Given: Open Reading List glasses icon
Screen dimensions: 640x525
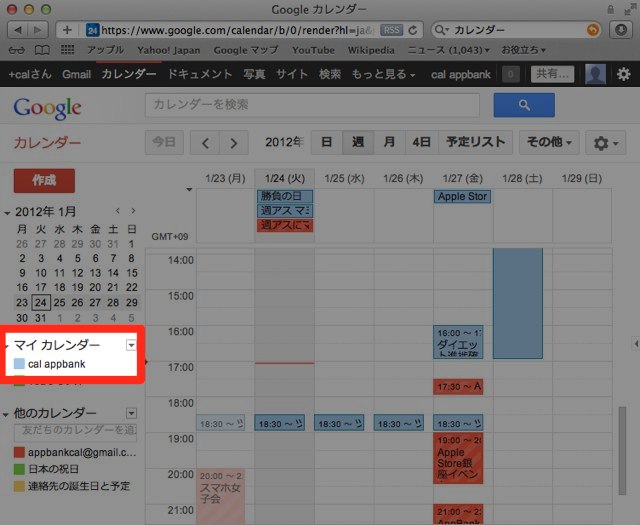Looking at the screenshot, I should click(x=17, y=50).
